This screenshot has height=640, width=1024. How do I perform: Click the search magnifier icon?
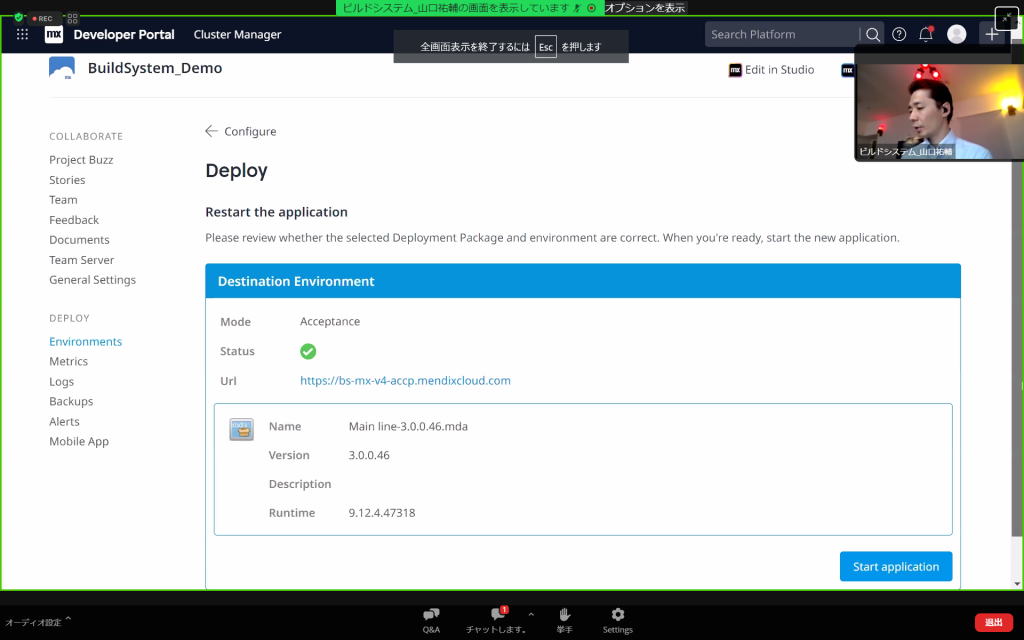pos(872,34)
